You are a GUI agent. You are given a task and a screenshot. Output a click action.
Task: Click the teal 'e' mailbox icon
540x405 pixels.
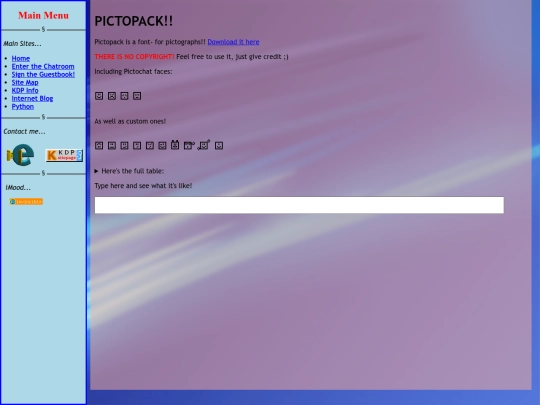tap(20, 155)
